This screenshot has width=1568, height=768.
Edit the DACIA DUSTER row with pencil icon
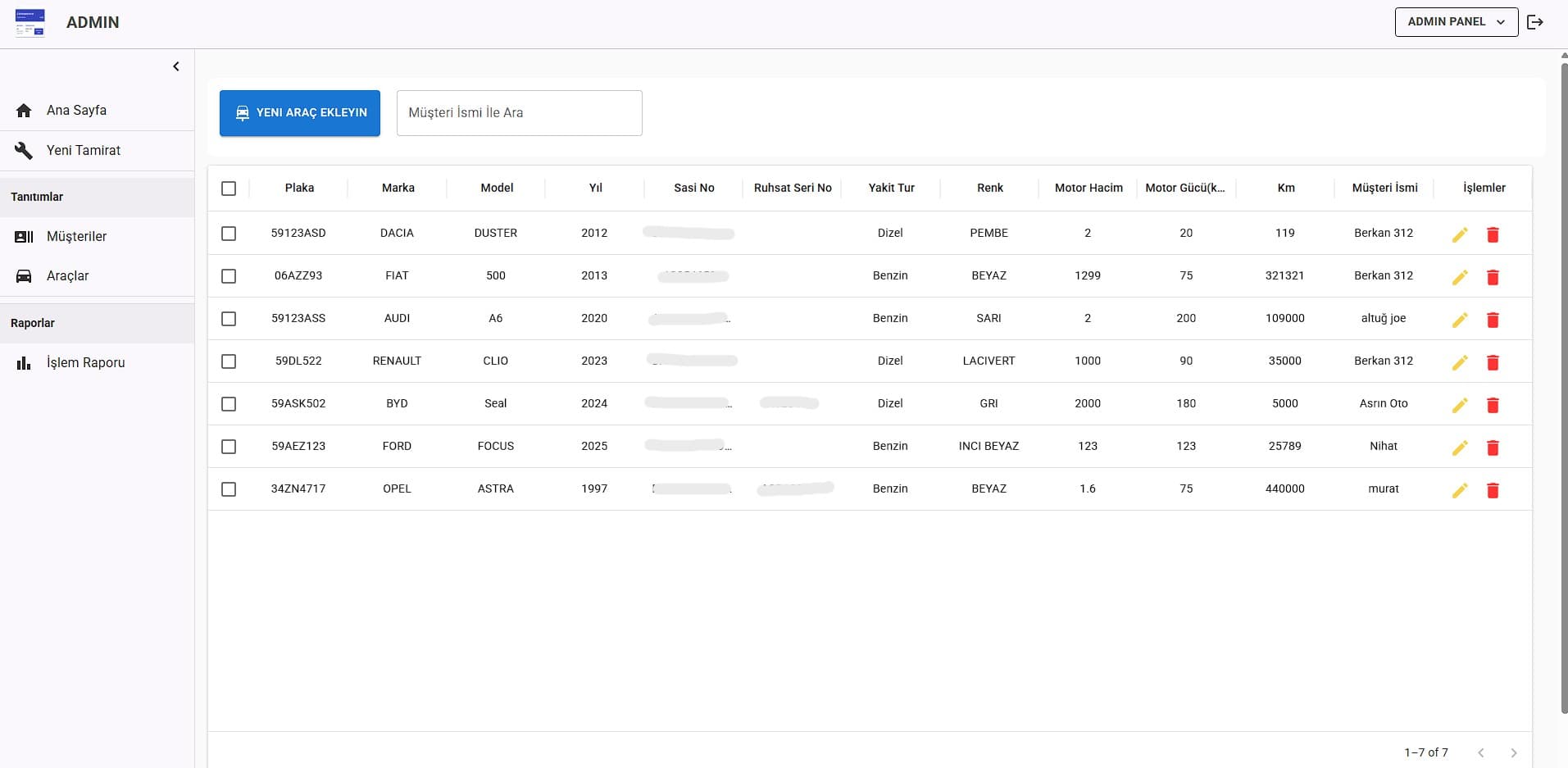1459,235
